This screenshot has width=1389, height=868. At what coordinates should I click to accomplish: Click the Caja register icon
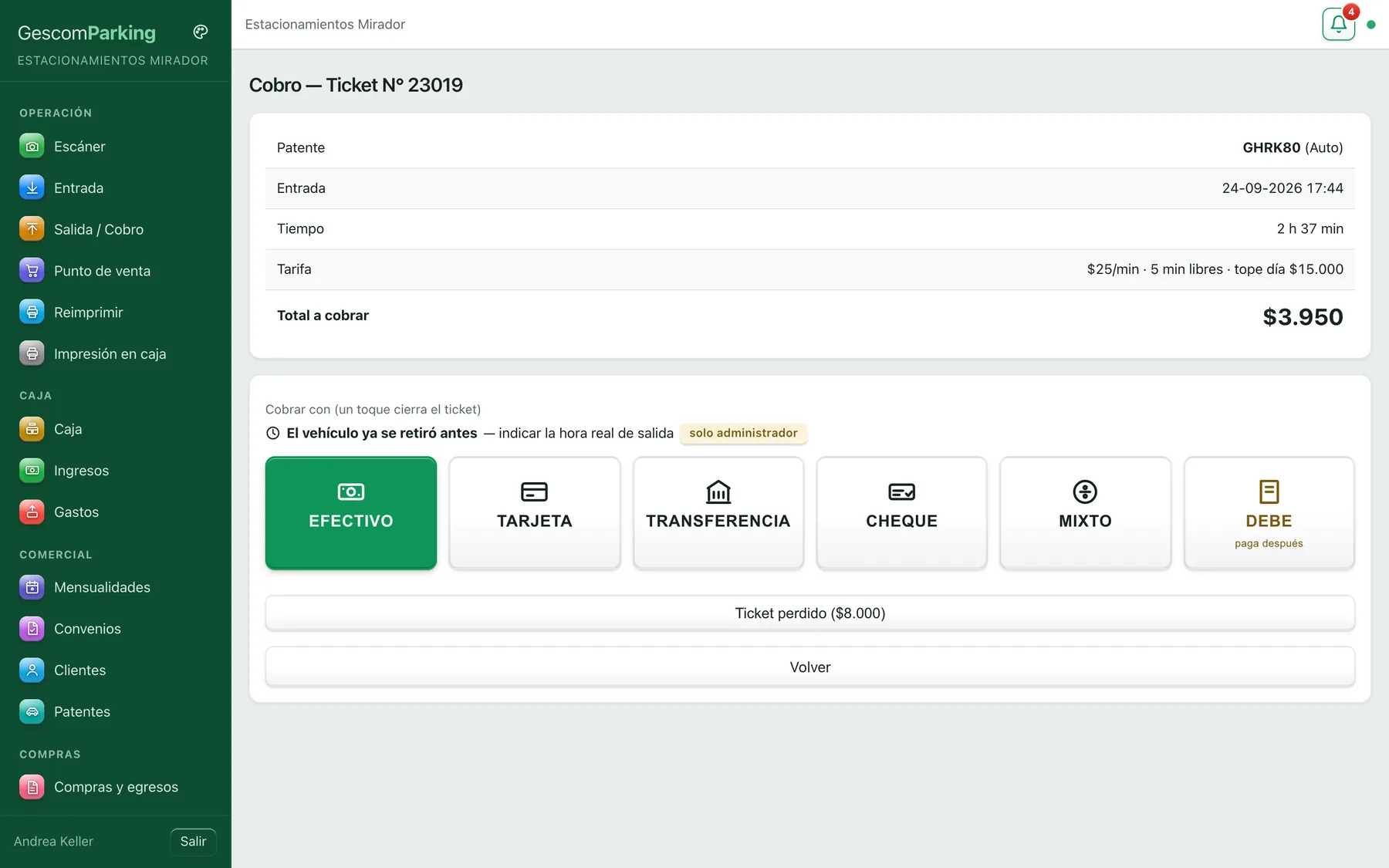pos(32,429)
